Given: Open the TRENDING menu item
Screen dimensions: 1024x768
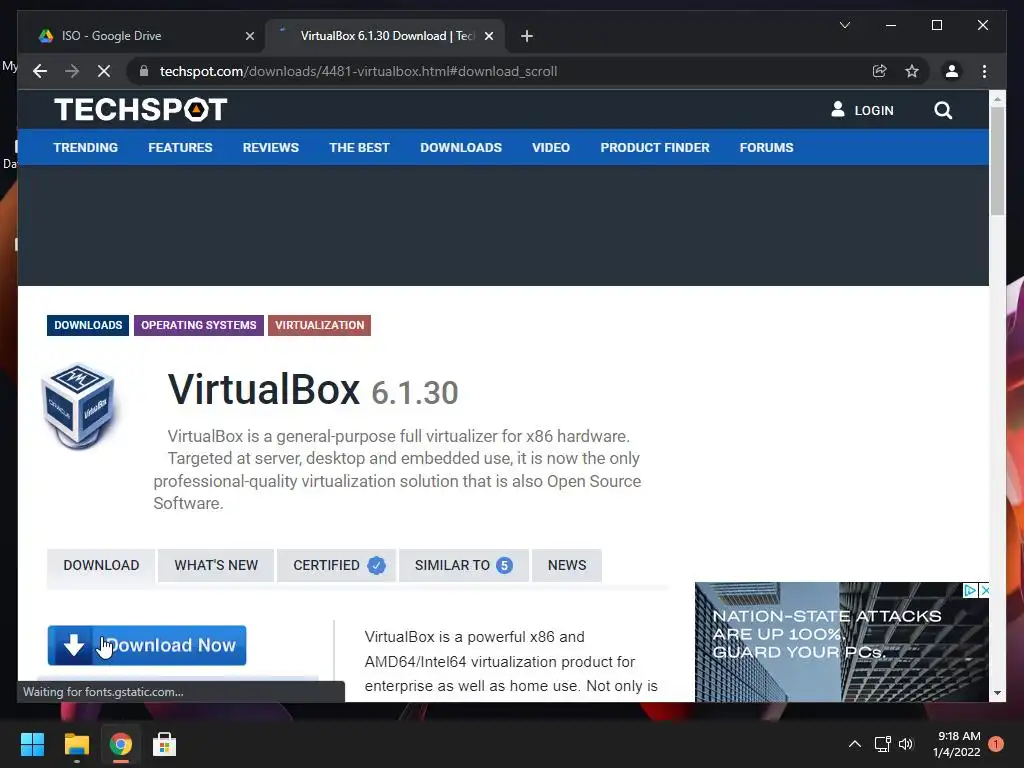Looking at the screenshot, I should click(86, 148).
